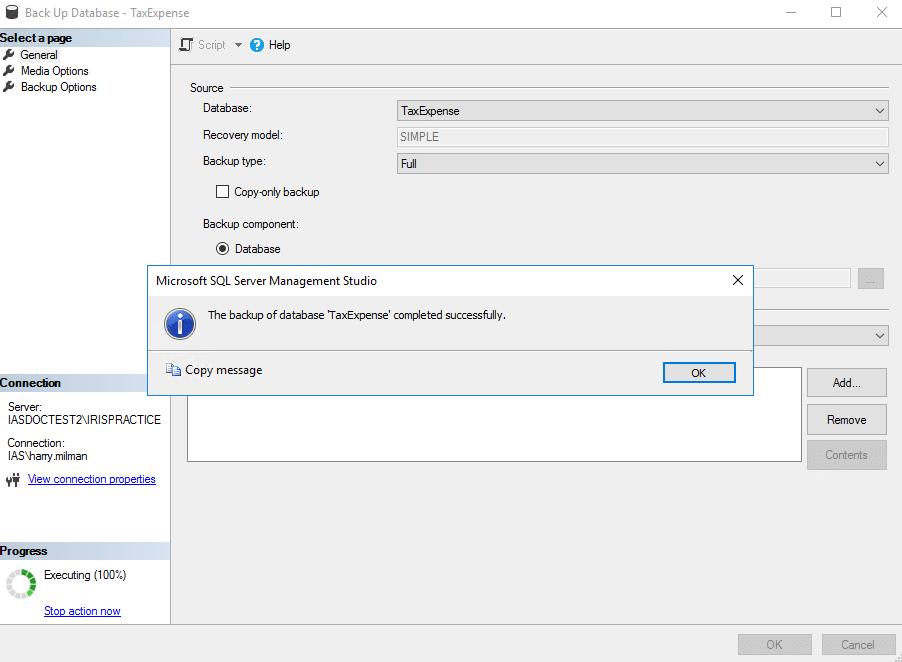The image size is (902, 662).
Task: Open the Database dropdown showing TaxExpense
Action: tap(642, 110)
